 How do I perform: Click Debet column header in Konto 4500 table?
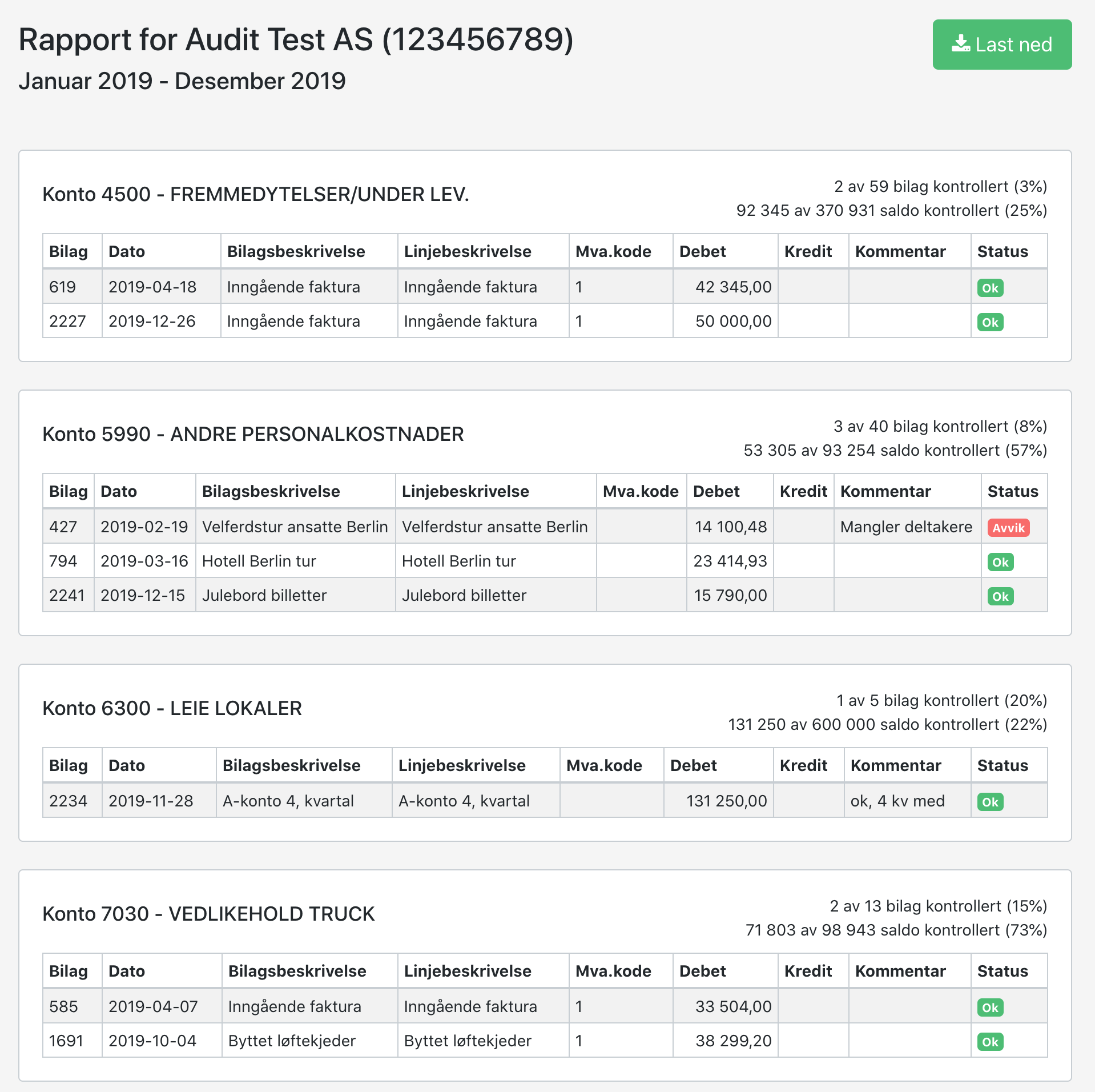click(x=702, y=251)
